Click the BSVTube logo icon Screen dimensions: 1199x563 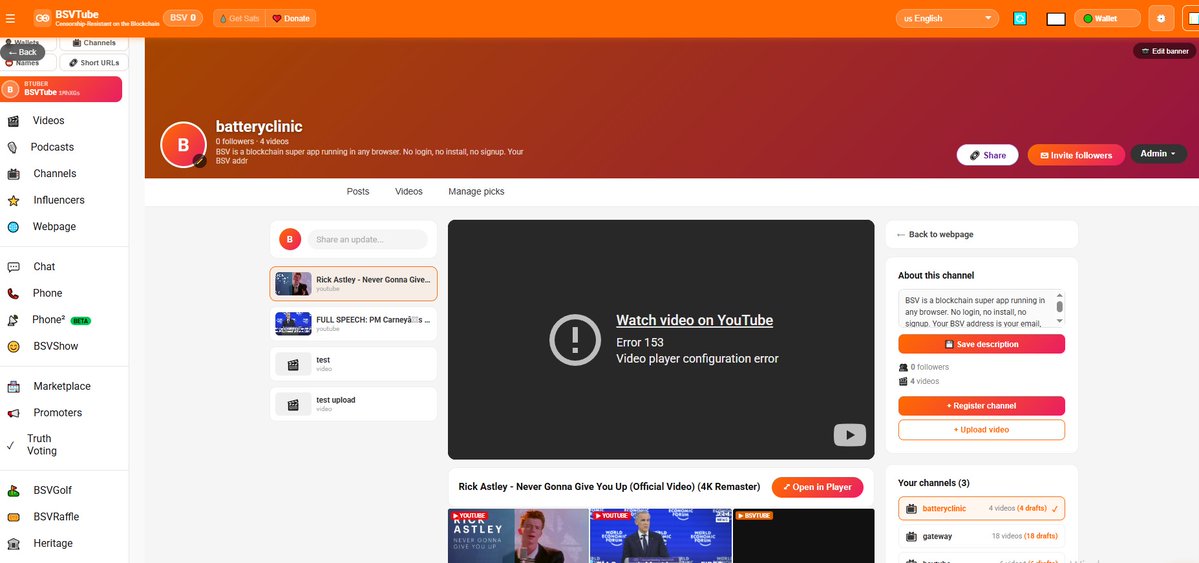click(43, 18)
